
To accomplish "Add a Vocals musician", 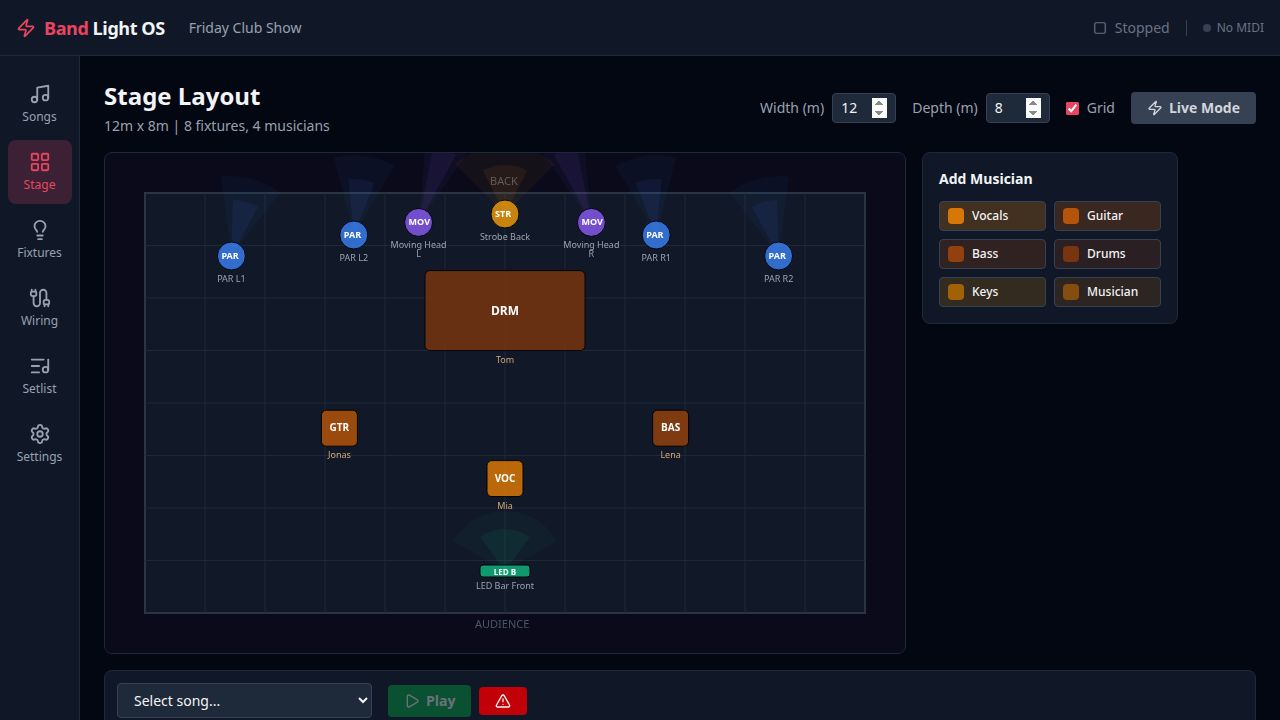I will pos(992,216).
